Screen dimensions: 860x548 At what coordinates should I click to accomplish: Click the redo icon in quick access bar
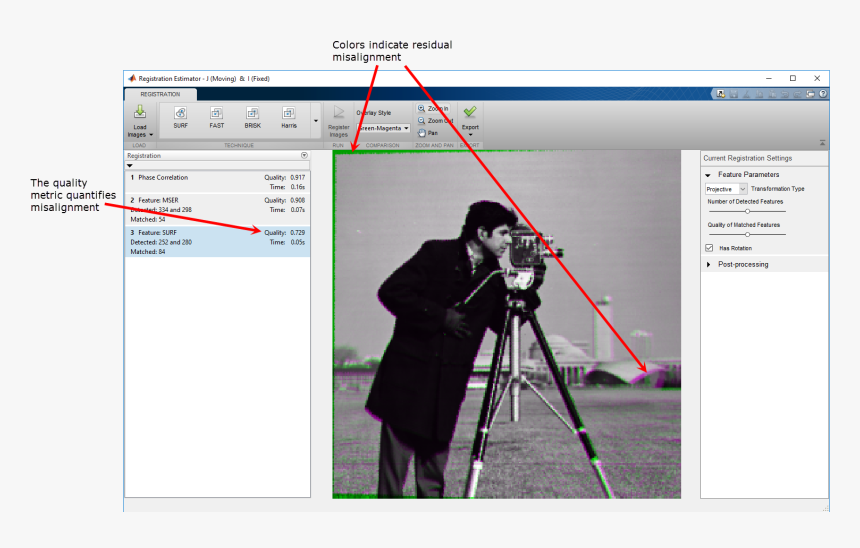pyautogui.click(x=797, y=94)
